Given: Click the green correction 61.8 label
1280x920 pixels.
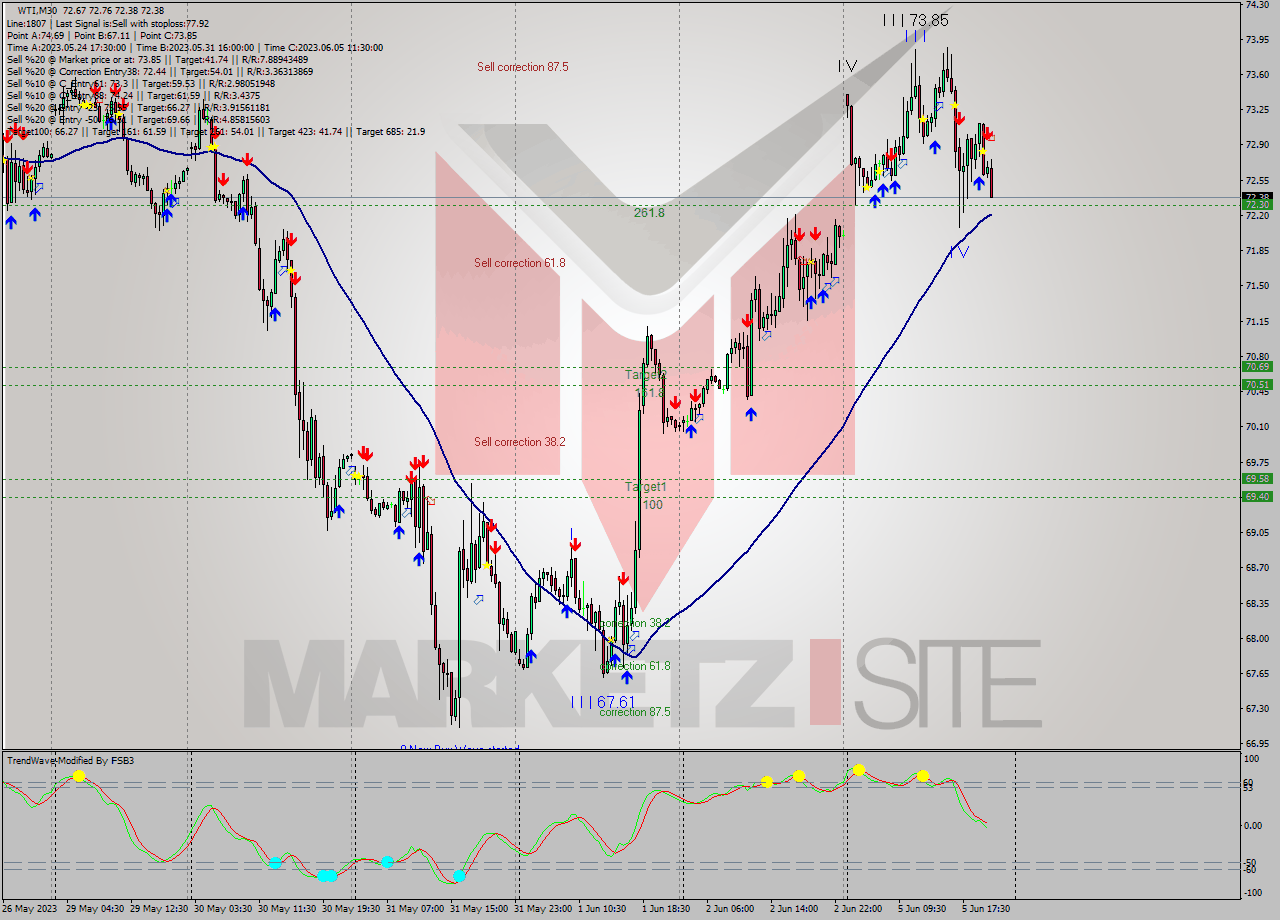Looking at the screenshot, I should coord(635,666).
